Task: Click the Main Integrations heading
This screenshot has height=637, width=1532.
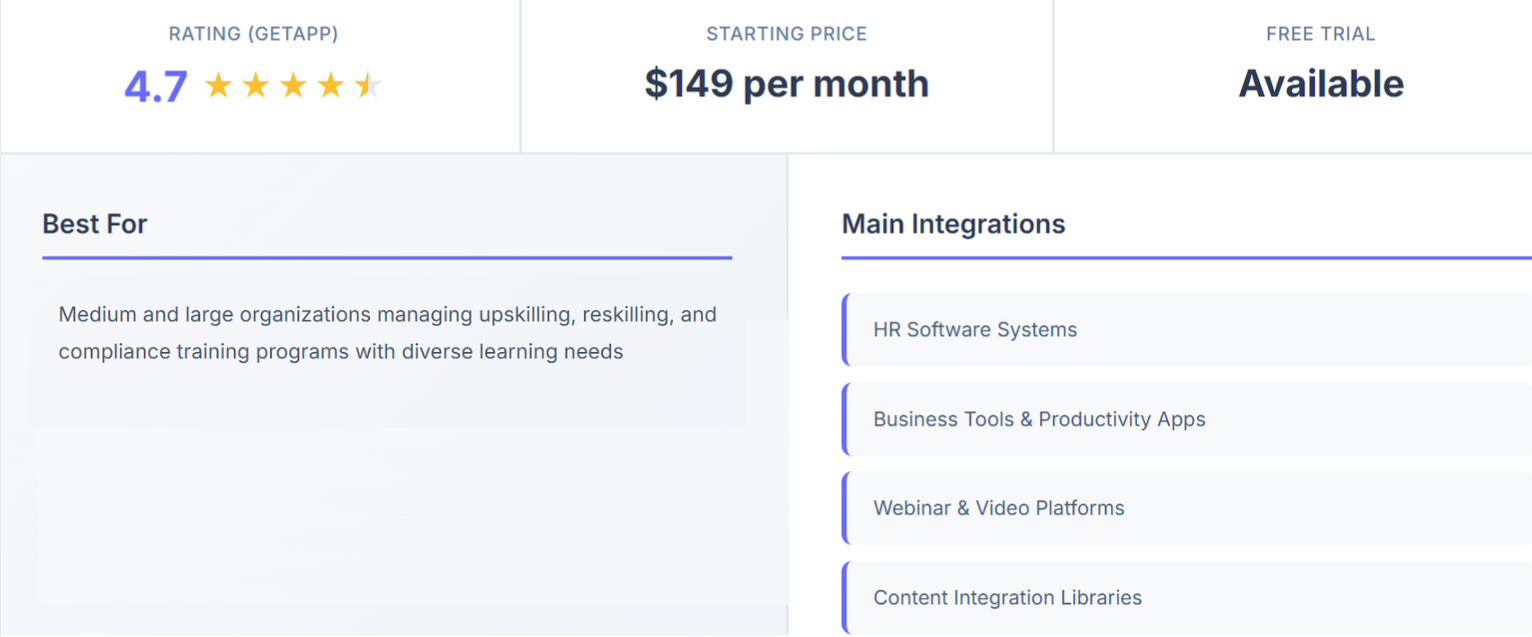Action: [954, 224]
